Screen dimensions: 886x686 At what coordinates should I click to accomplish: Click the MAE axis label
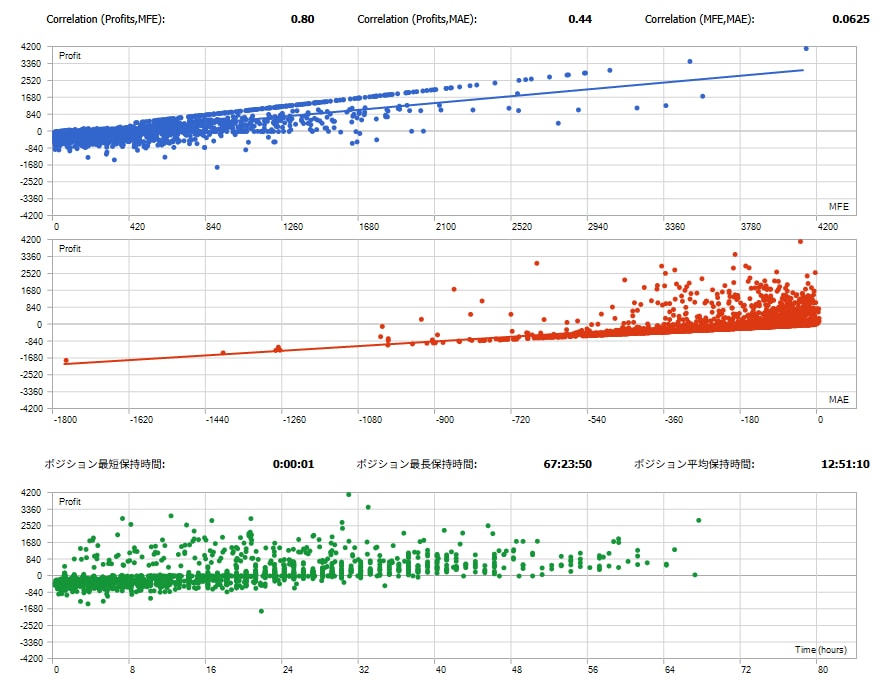pyautogui.click(x=839, y=400)
